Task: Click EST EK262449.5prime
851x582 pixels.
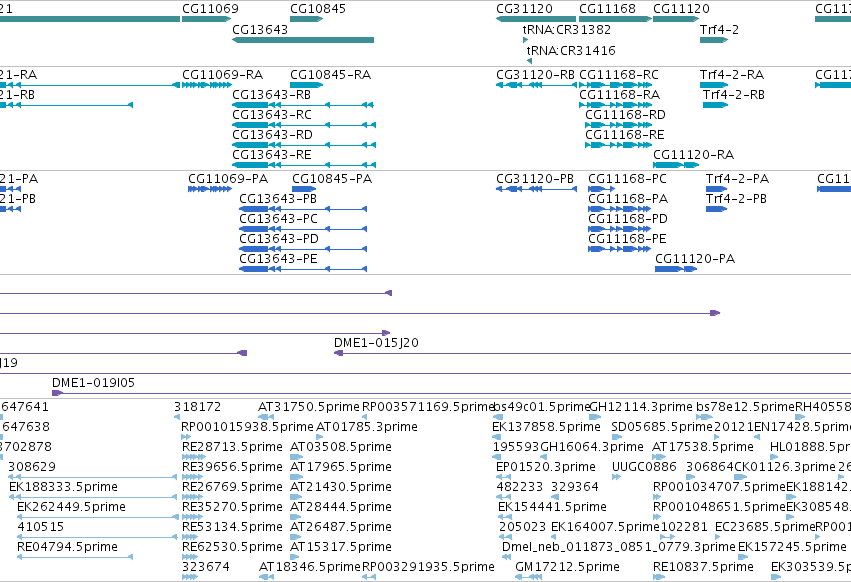Action: [97, 517]
